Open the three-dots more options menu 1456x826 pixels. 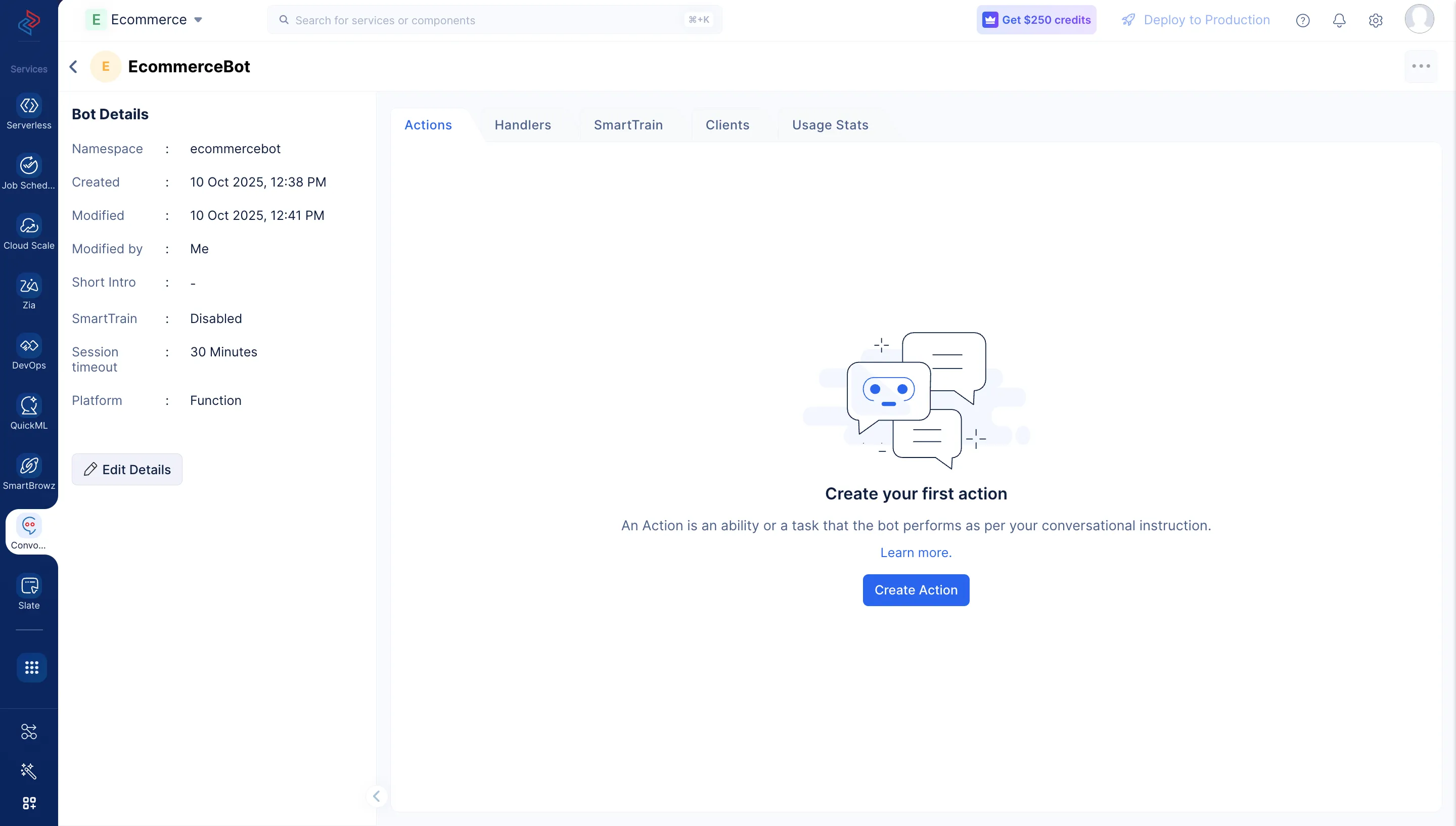[x=1420, y=66]
